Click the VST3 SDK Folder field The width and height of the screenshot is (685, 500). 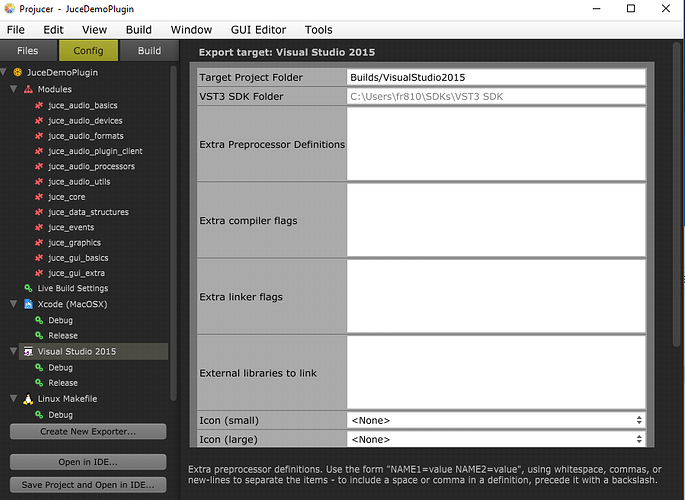(496, 97)
